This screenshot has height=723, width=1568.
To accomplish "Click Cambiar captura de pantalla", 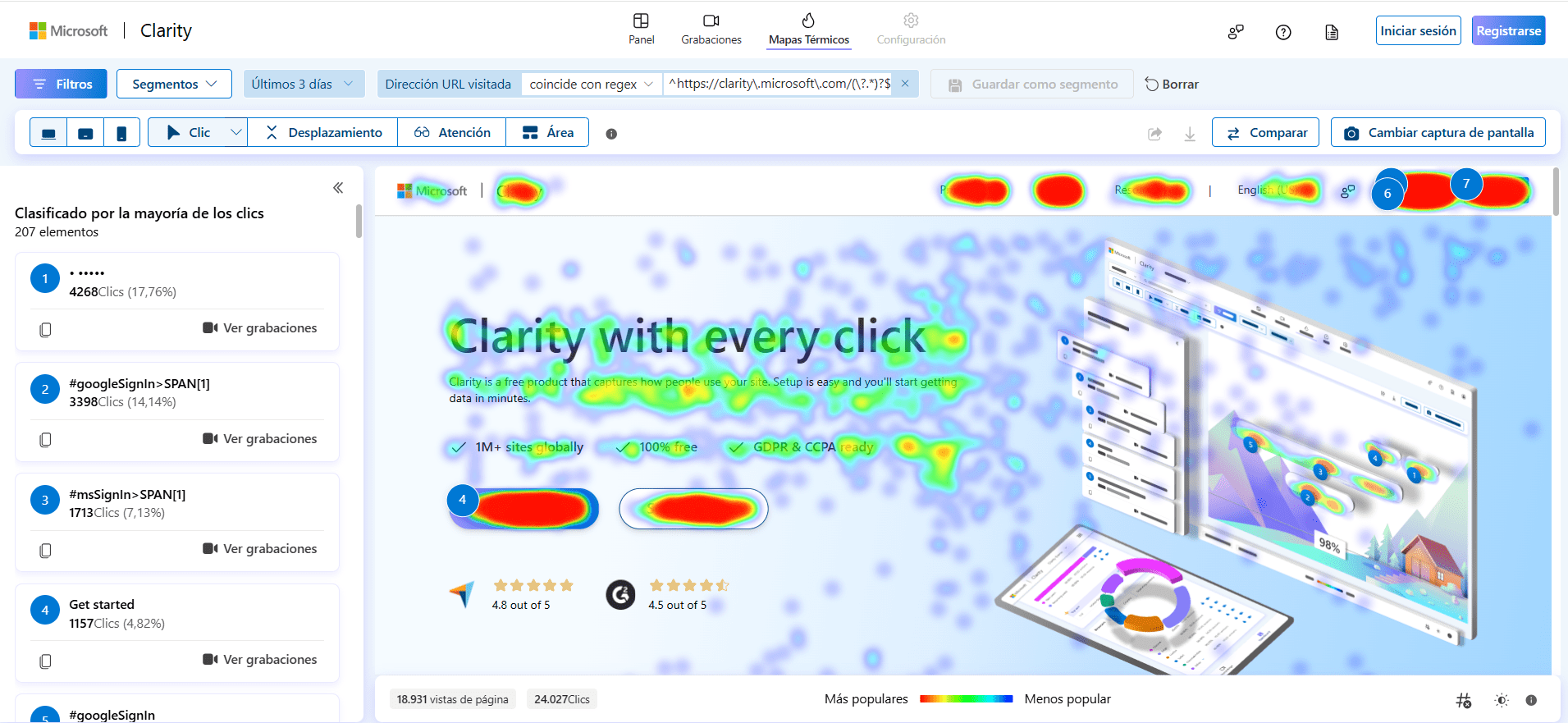I will [x=1438, y=132].
